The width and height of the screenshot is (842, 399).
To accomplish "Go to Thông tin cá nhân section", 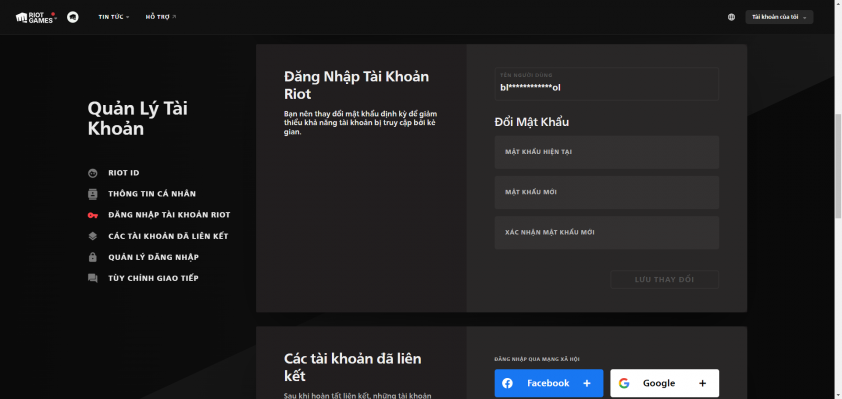I will [x=152, y=194].
